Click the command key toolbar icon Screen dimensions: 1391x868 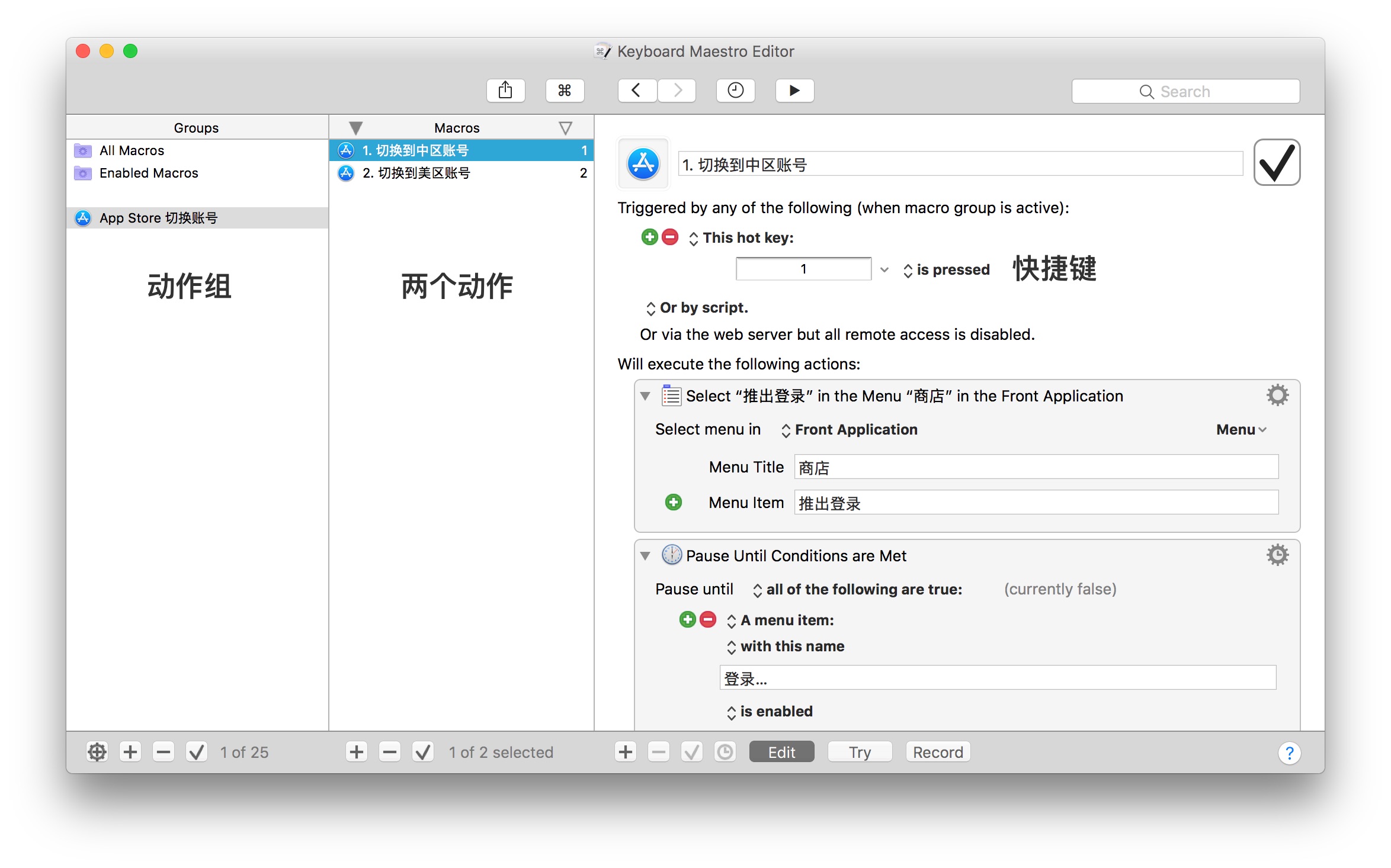pos(565,91)
